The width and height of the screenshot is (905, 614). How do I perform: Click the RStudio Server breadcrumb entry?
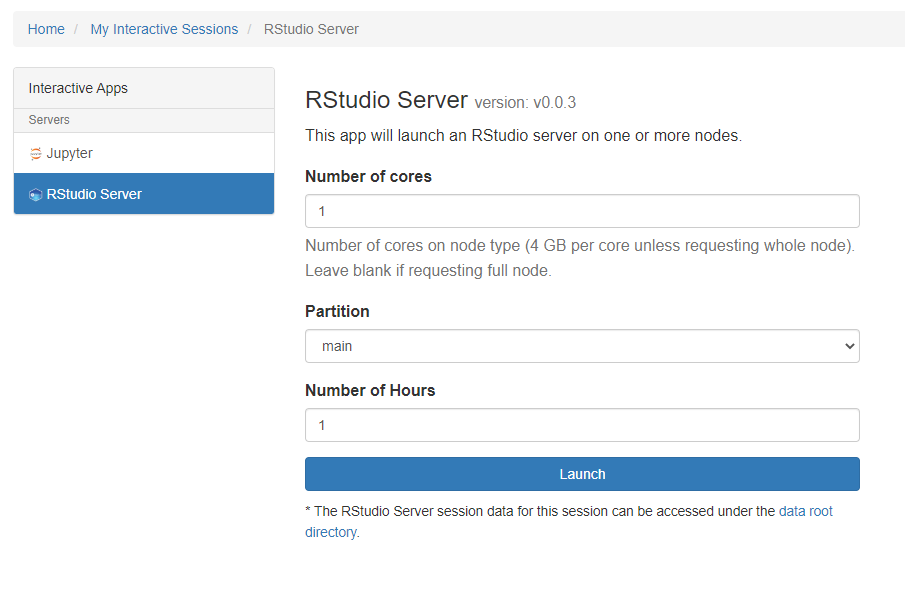[x=311, y=29]
